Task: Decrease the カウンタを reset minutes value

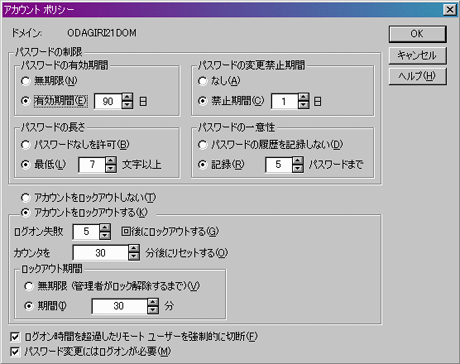Action: [x=134, y=256]
